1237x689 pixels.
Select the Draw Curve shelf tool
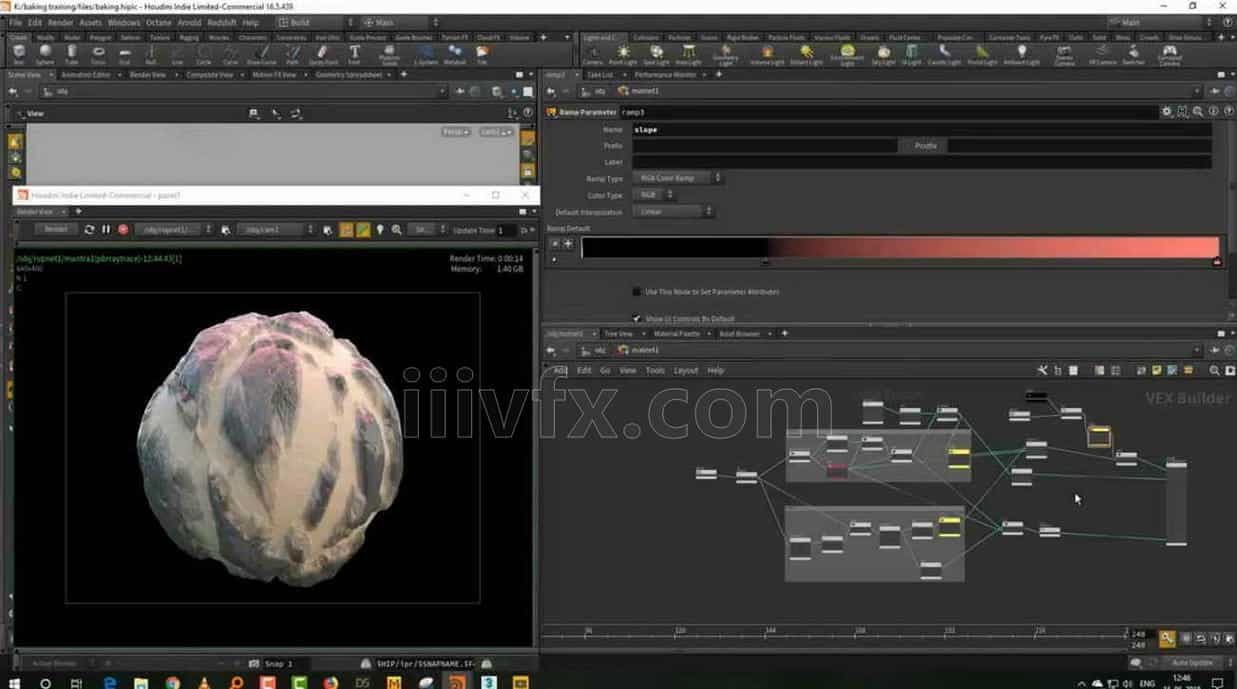261,53
